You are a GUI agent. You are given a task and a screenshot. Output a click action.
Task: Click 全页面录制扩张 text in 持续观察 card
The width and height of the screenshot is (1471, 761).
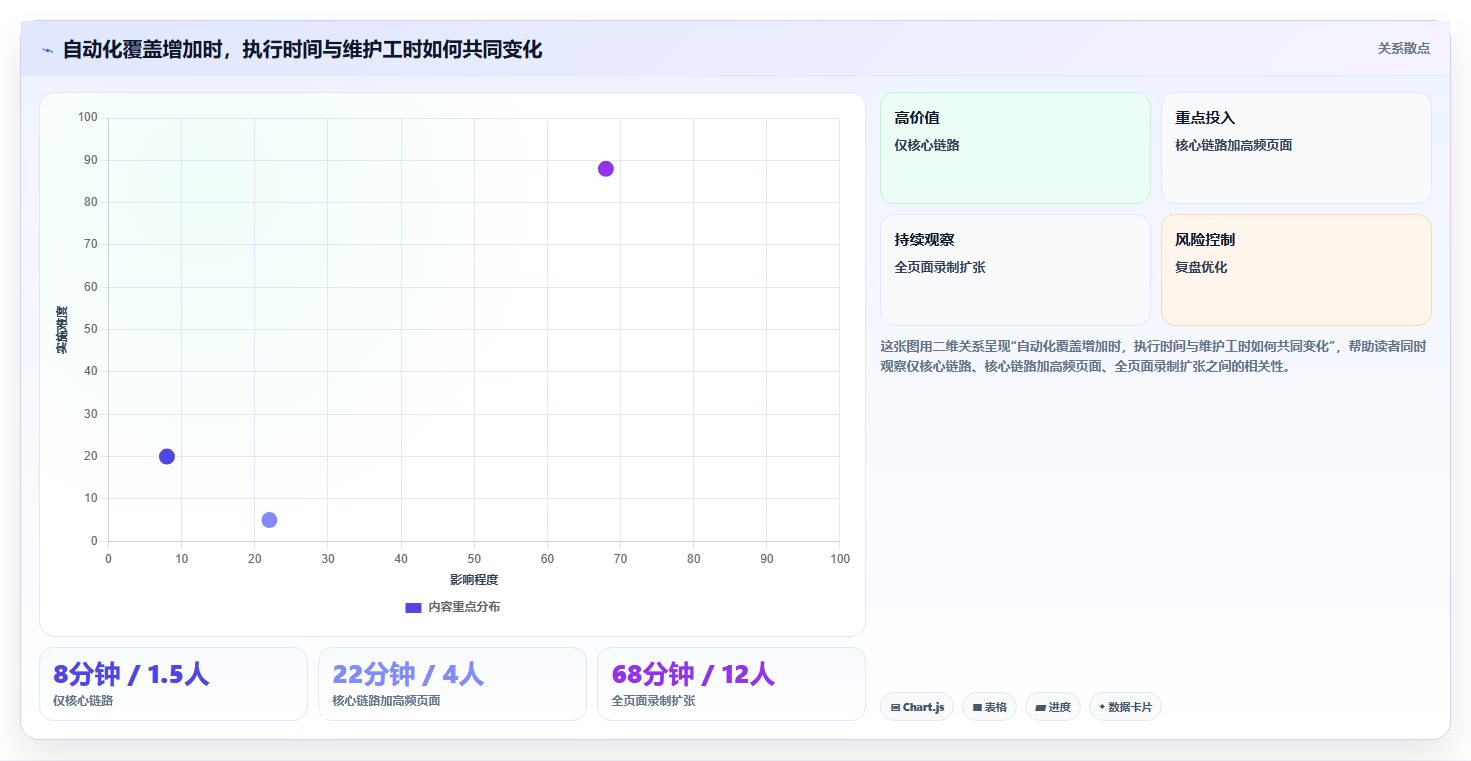click(940, 267)
